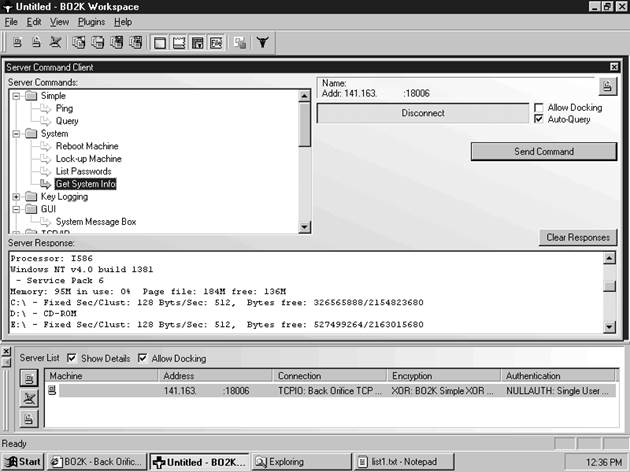
Task: Click the funnel filter icon in toolbar
Action: 263,43
